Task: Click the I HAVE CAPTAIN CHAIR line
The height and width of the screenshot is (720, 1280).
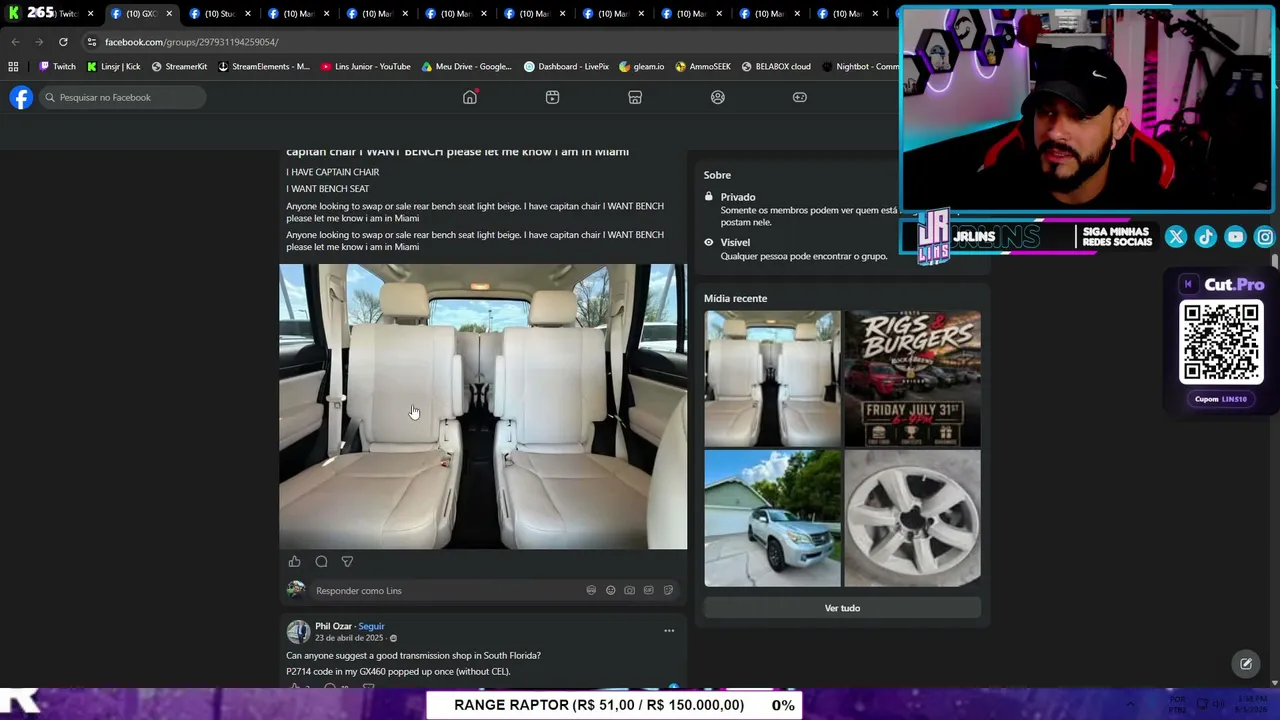Action: pos(332,172)
